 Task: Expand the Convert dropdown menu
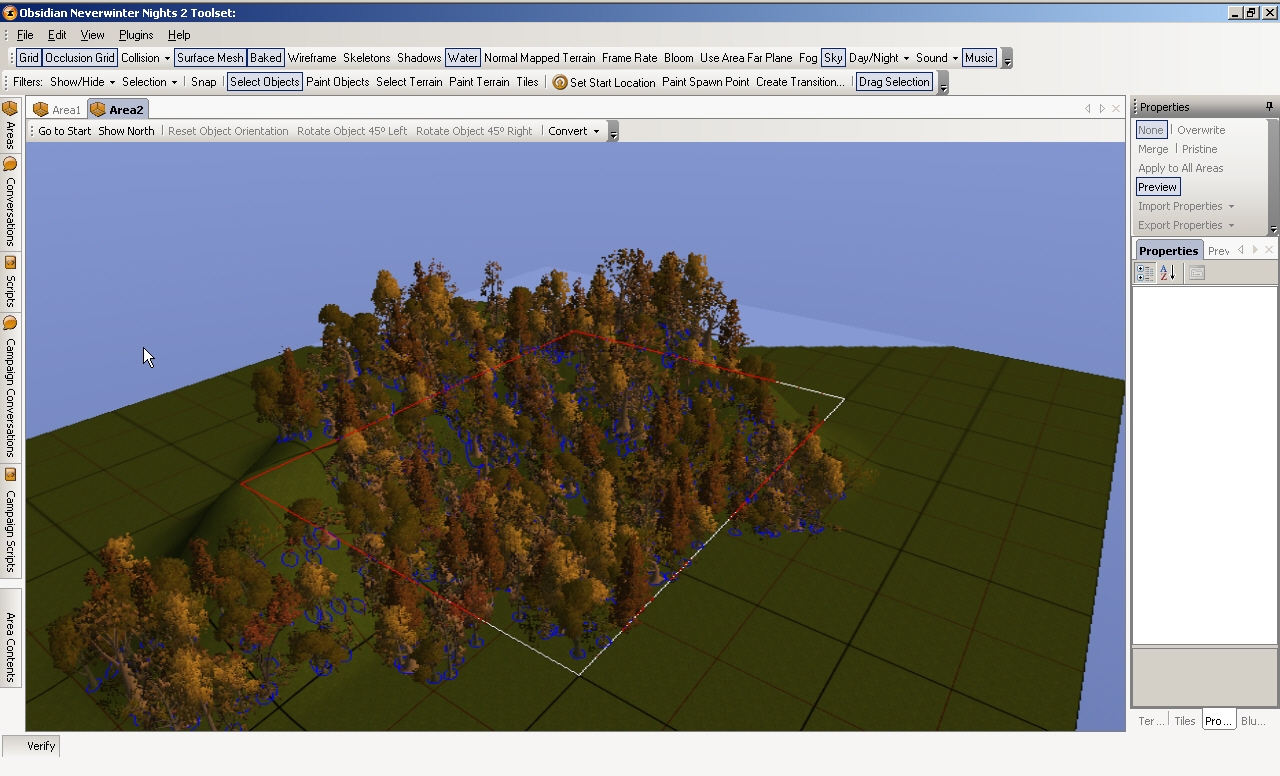(574, 131)
